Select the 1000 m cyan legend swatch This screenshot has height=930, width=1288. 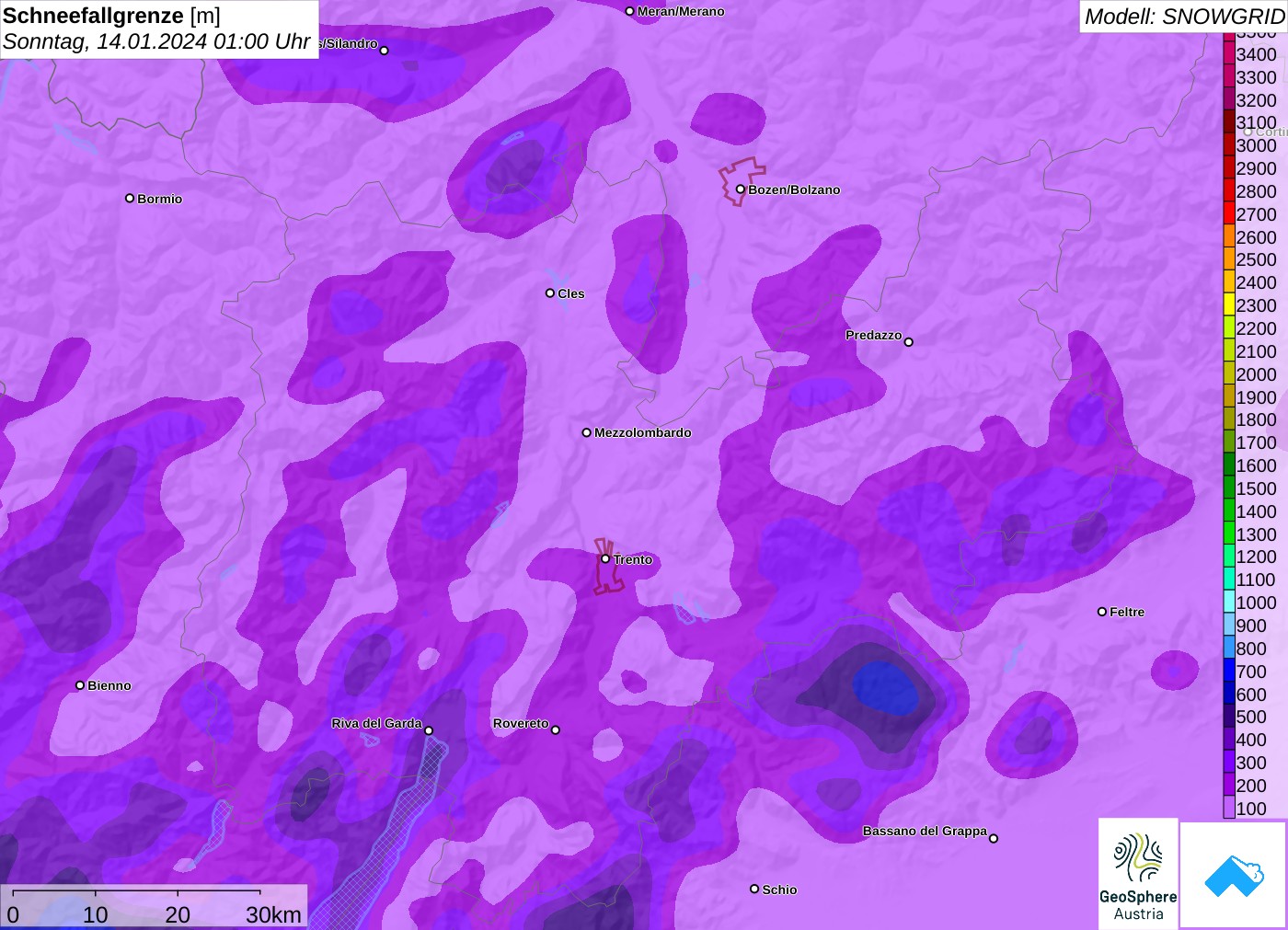tap(1229, 603)
